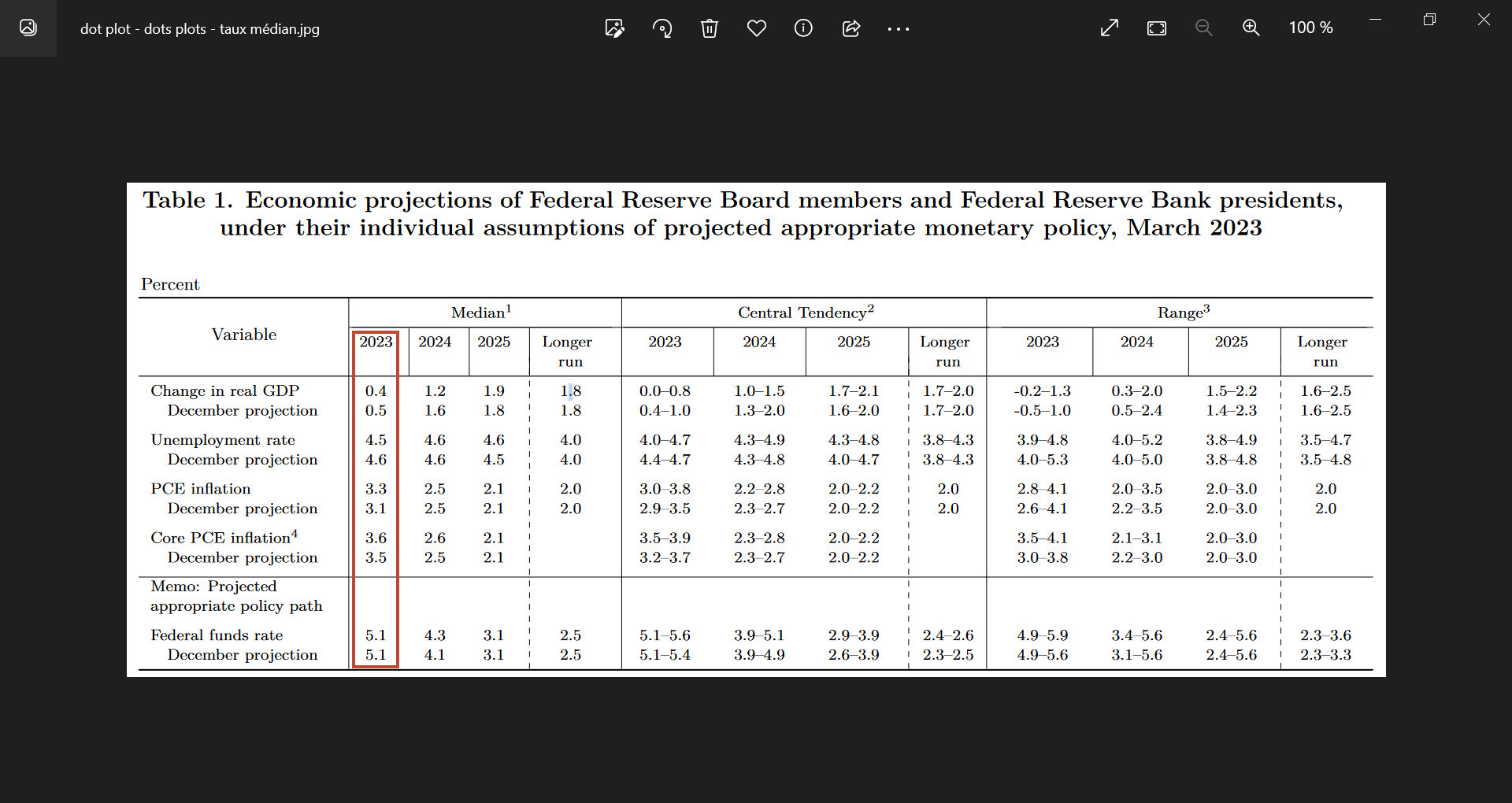Screen dimensions: 1512x803
Task: Click the Edit image icon
Action: click(x=615, y=28)
